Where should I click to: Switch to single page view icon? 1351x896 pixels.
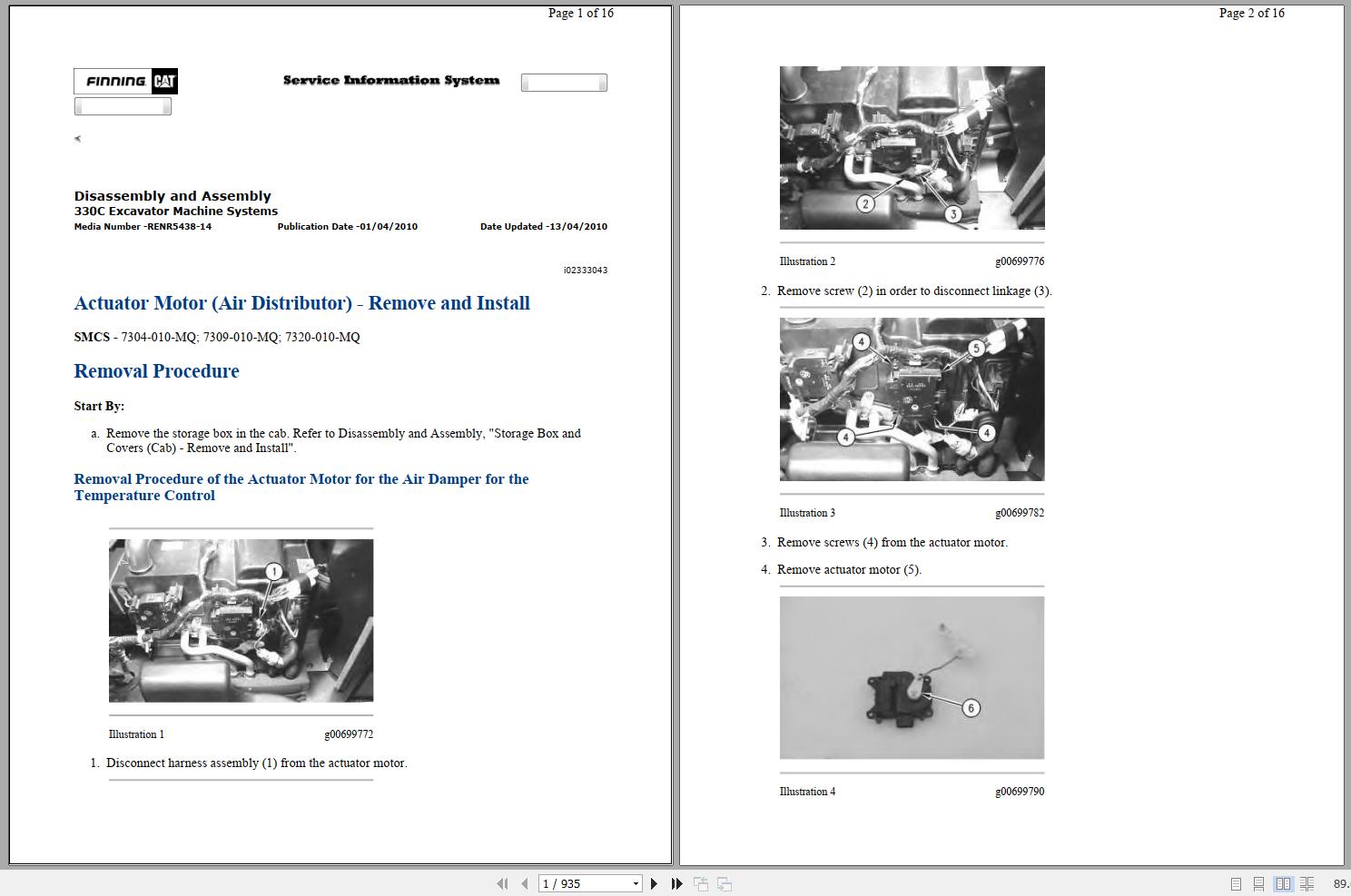[1236, 882]
